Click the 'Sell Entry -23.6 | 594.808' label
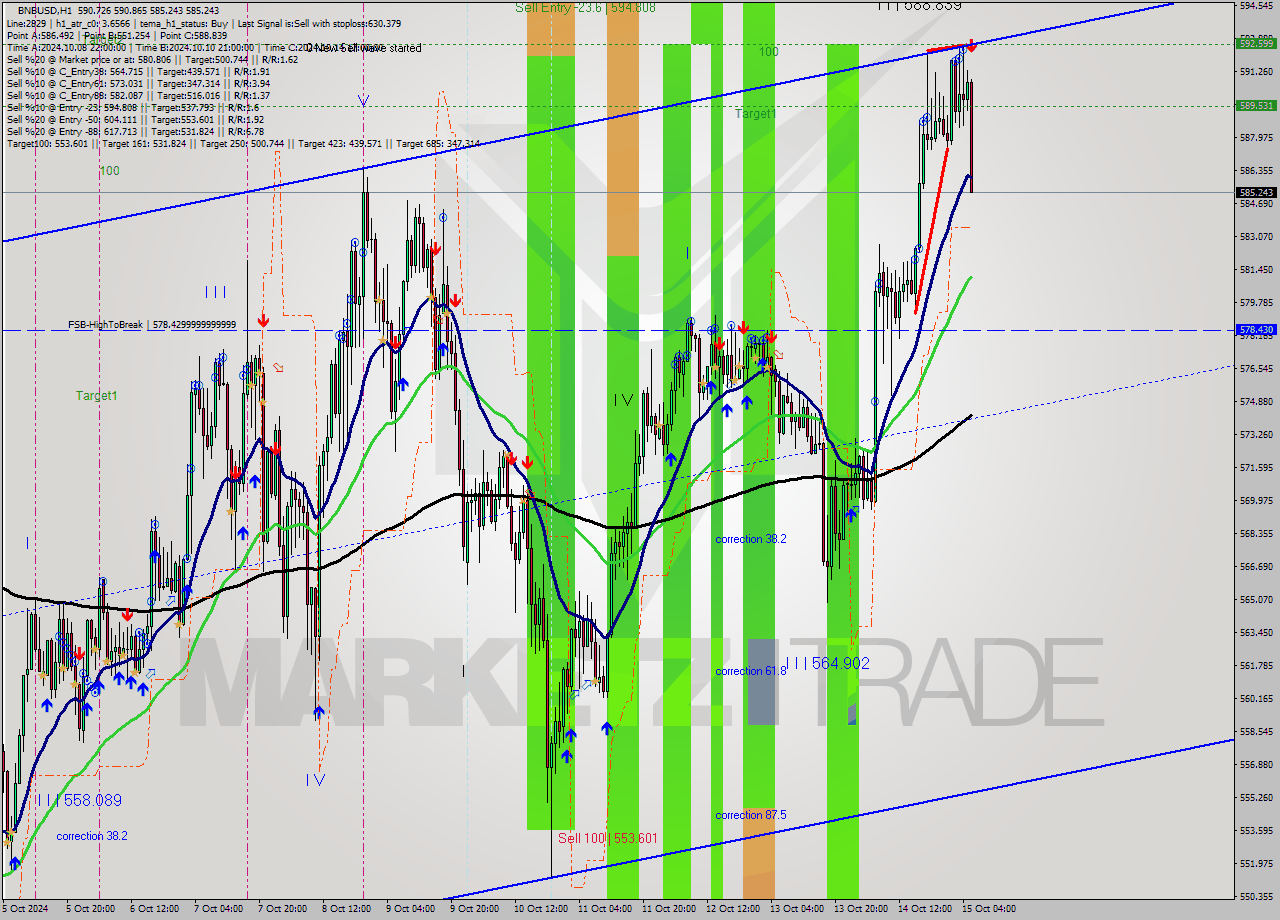This screenshot has width=1280, height=920. [x=585, y=7]
